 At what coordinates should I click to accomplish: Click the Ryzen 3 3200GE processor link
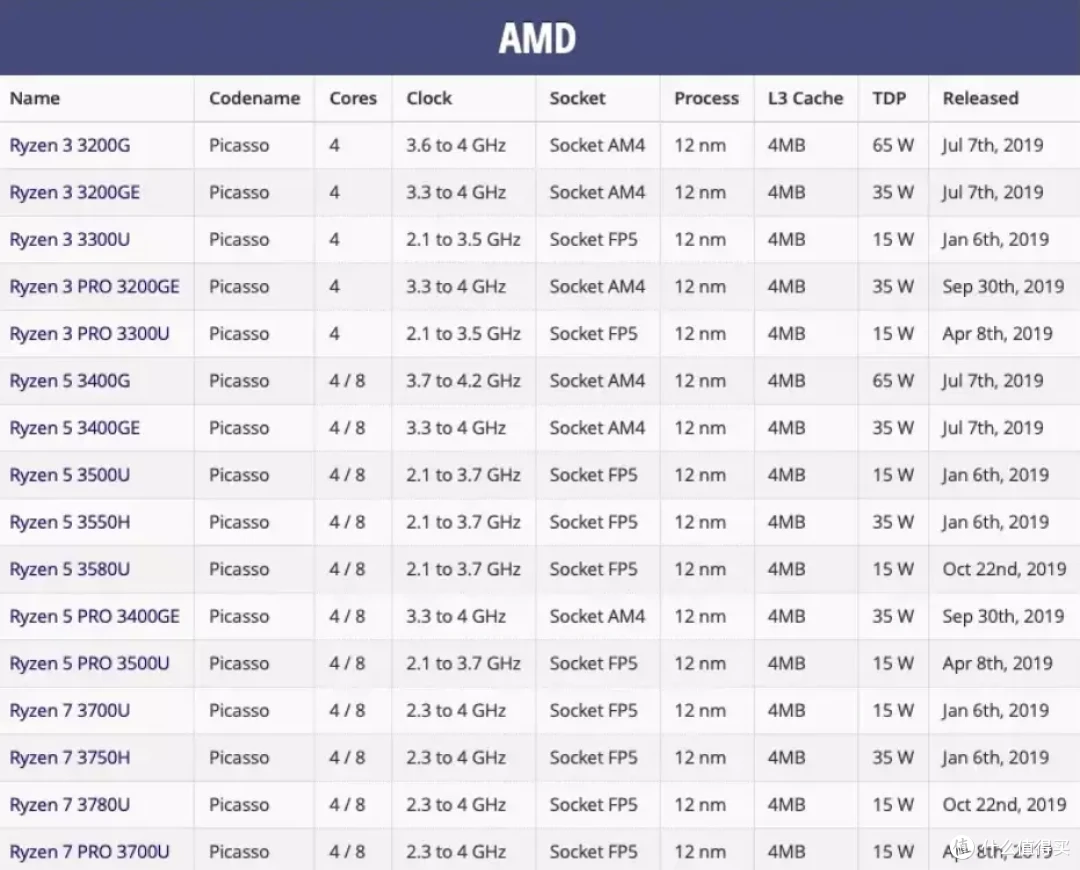[75, 192]
